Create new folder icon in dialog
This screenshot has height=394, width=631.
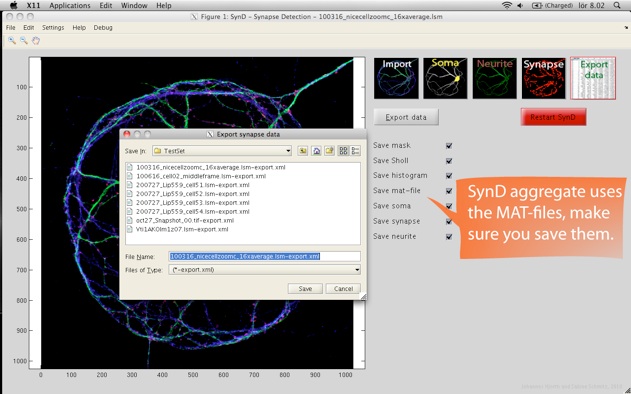pos(330,151)
